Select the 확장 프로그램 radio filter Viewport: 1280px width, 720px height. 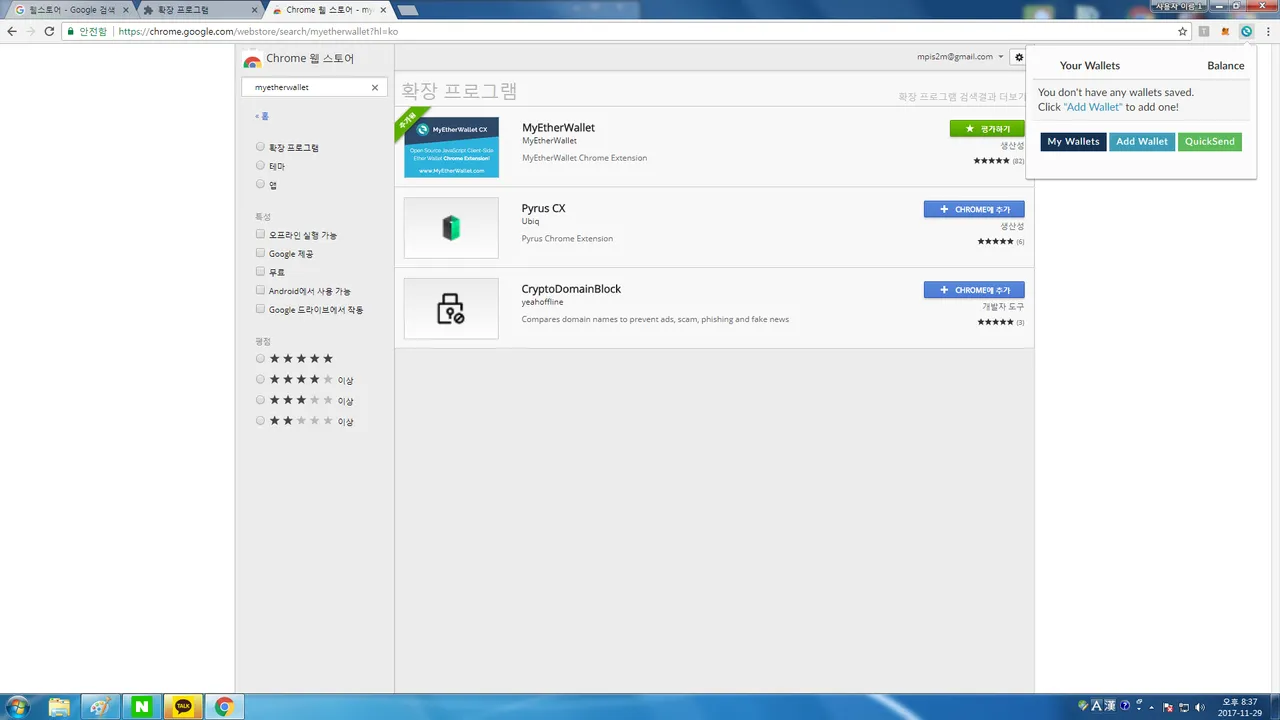(260, 147)
